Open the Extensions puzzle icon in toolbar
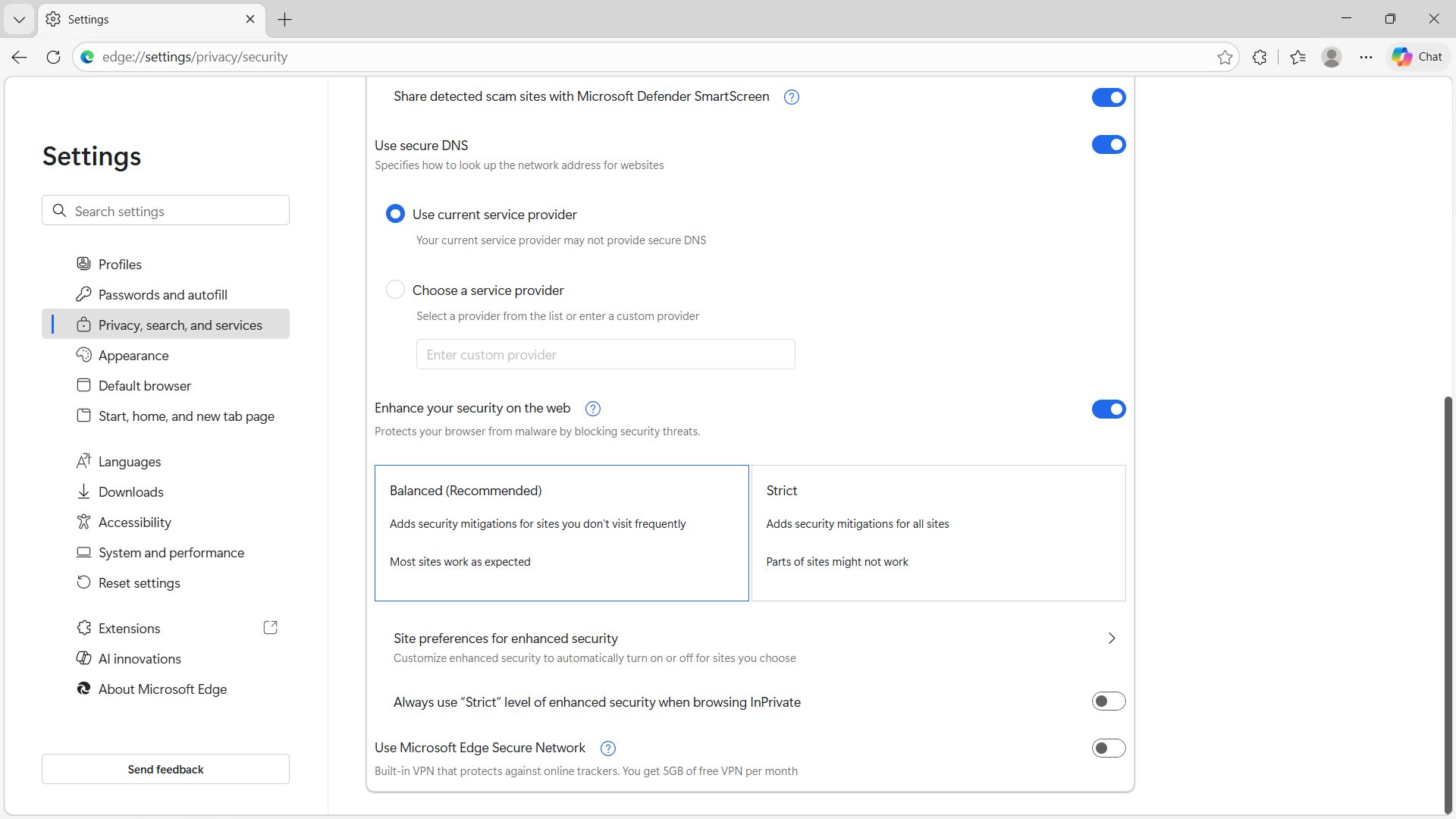1456x819 pixels. coord(1260,57)
